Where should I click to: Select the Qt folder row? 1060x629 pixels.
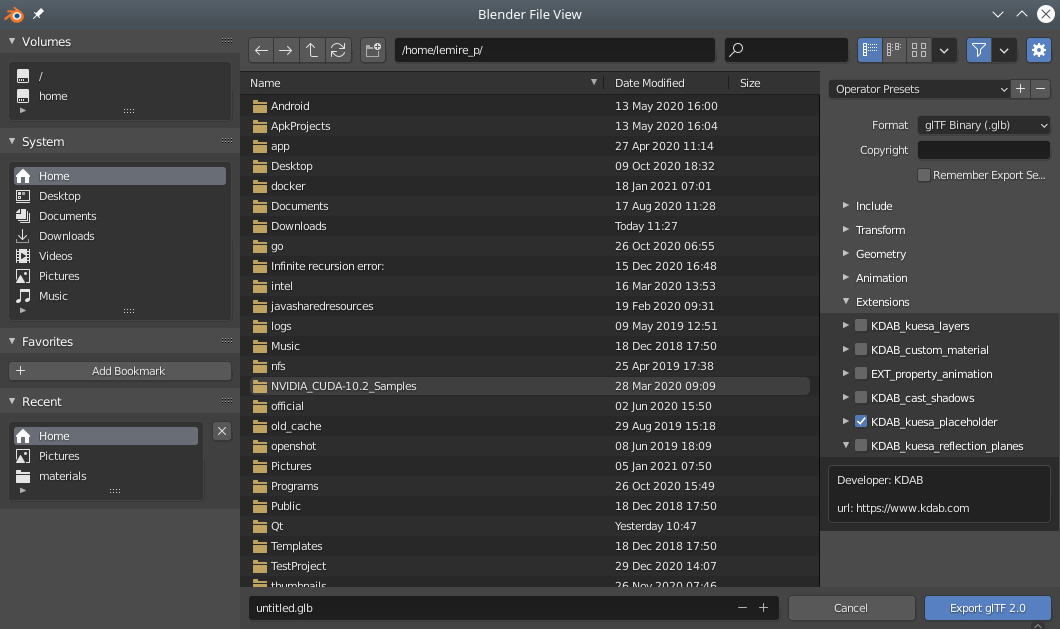[529, 526]
